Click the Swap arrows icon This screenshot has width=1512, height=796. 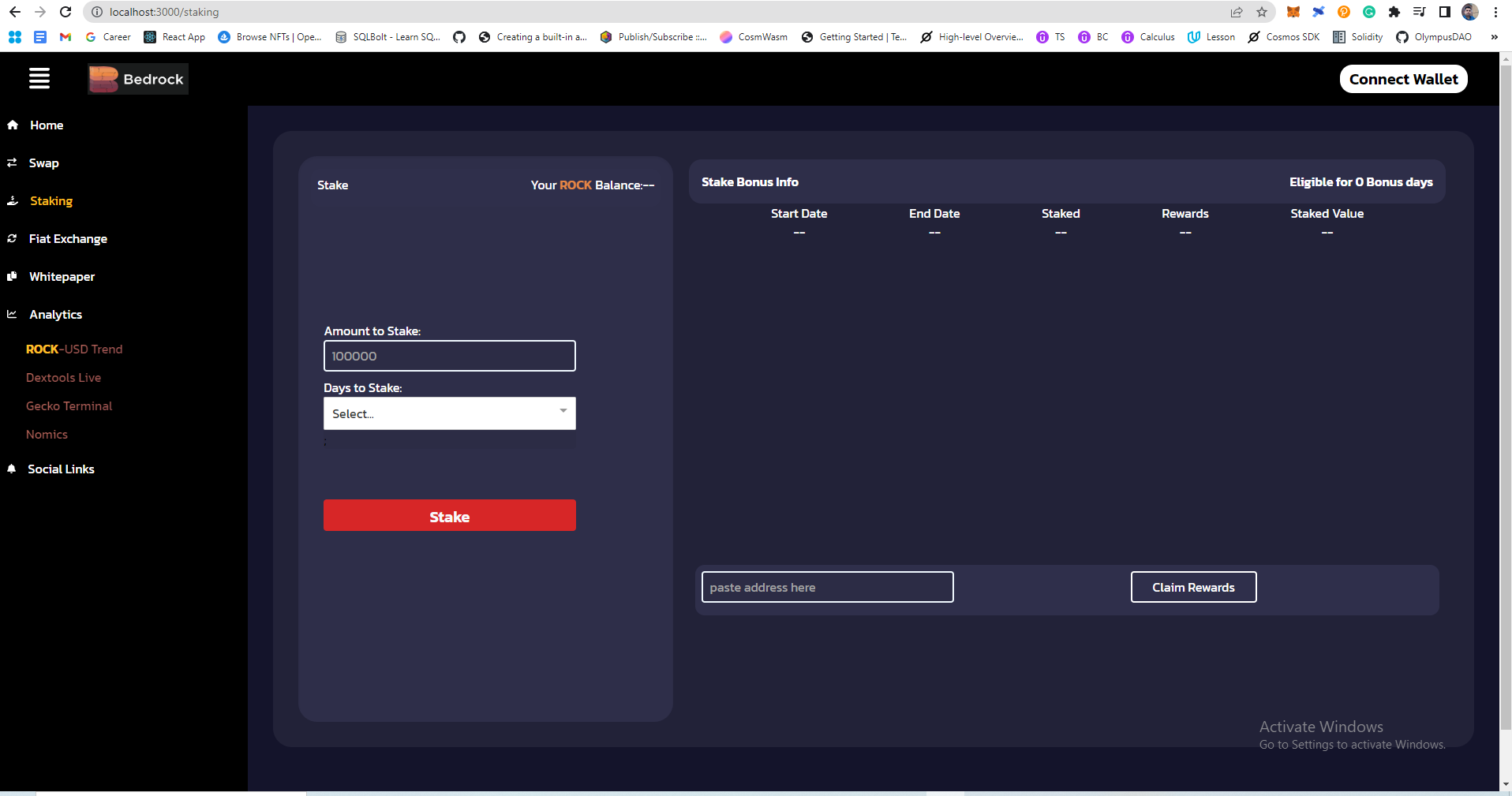[12, 163]
